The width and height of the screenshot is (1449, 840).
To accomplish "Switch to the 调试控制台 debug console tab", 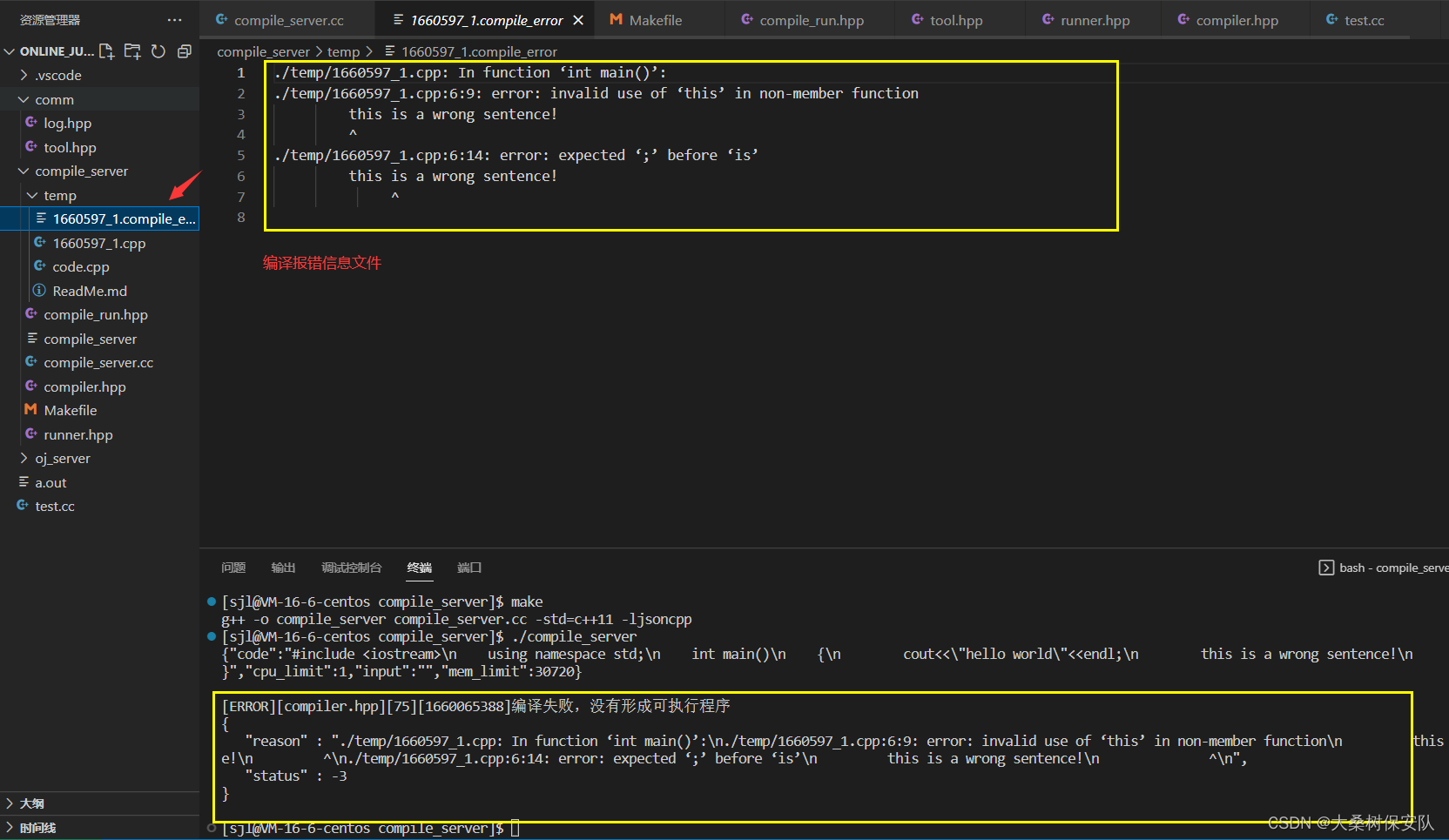I will pos(351,568).
